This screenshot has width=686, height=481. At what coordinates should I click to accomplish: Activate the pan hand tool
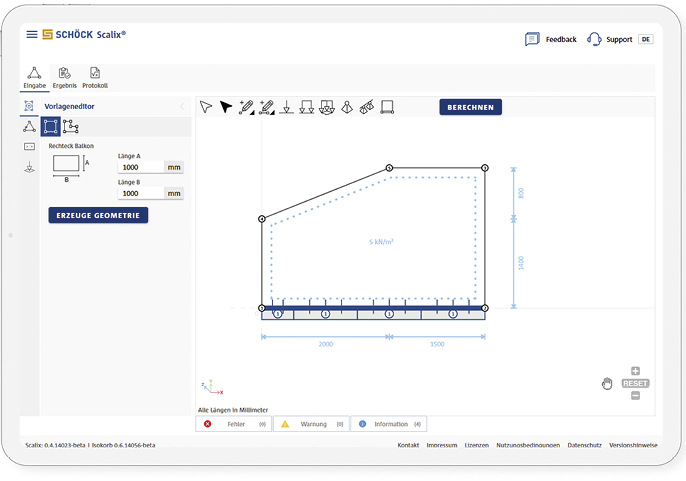(606, 383)
